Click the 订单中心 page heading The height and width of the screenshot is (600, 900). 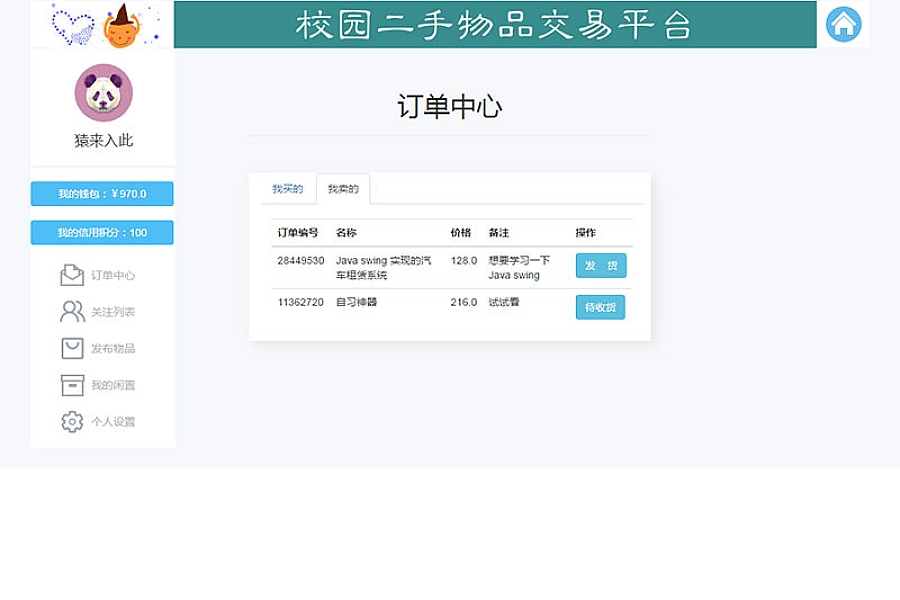coord(449,107)
